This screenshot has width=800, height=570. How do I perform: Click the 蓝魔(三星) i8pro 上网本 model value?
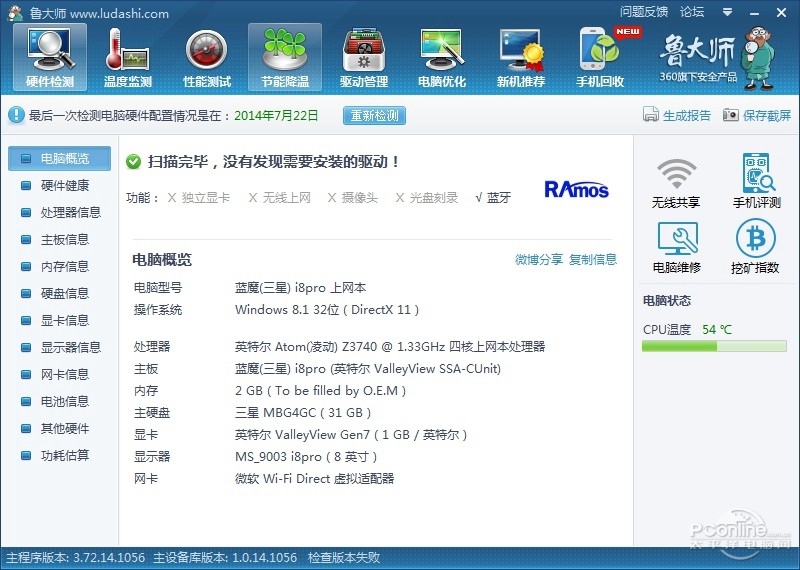coord(301,288)
